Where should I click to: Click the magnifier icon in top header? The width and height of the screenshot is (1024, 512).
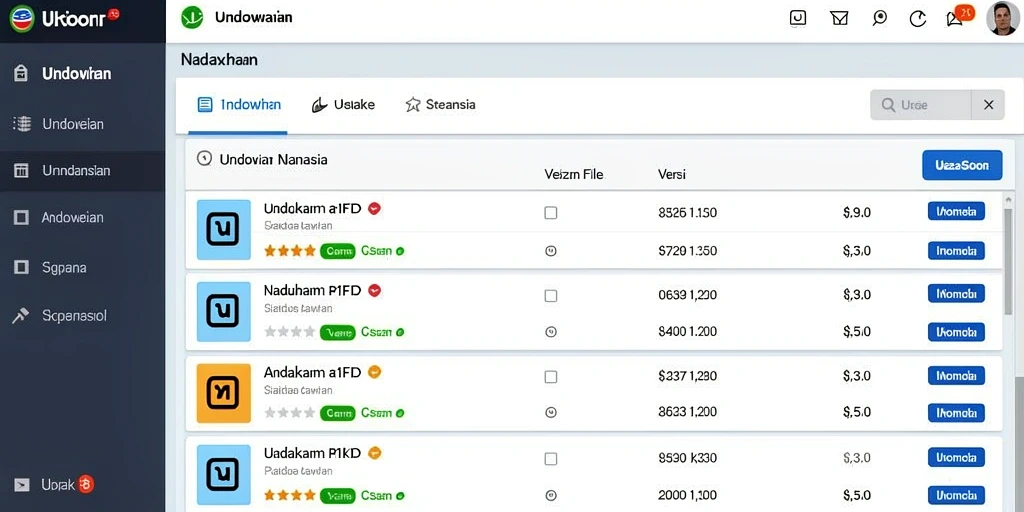coord(879,18)
